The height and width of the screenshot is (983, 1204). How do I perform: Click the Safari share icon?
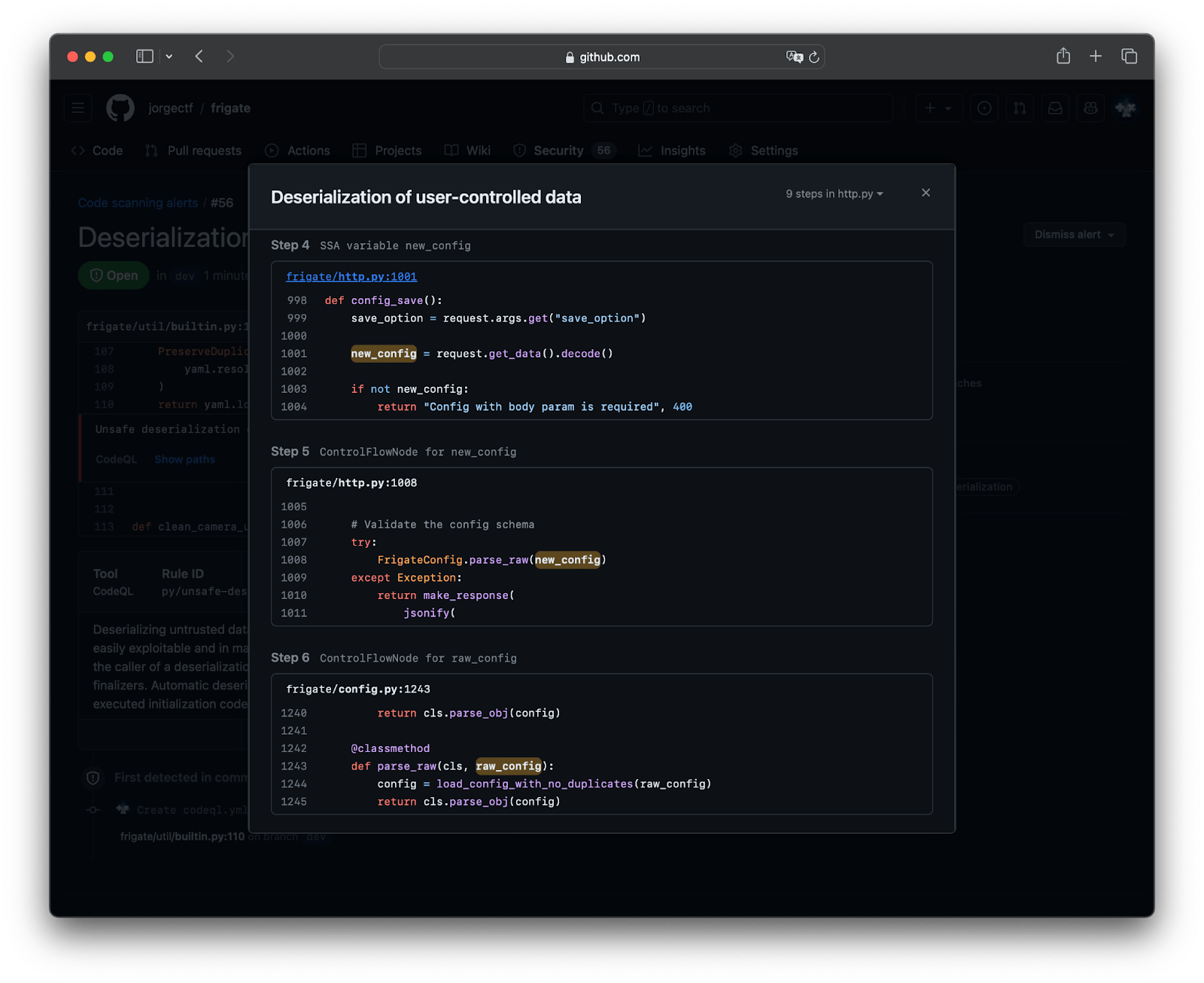point(1063,56)
